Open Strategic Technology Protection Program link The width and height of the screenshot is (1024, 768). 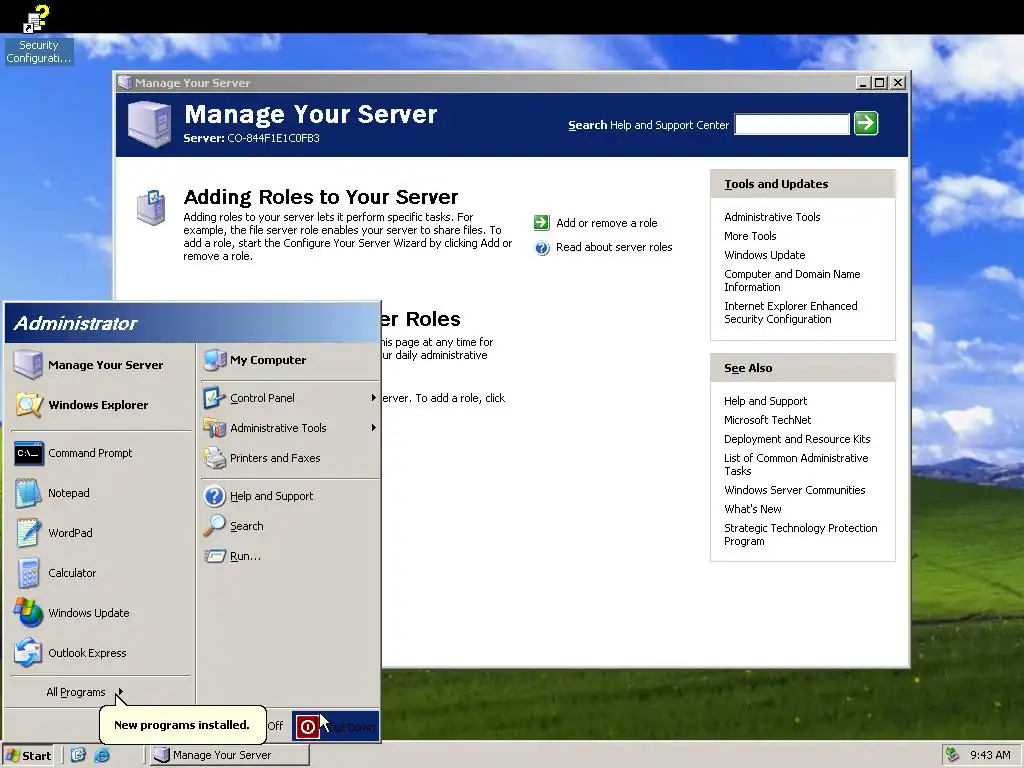[x=800, y=534]
